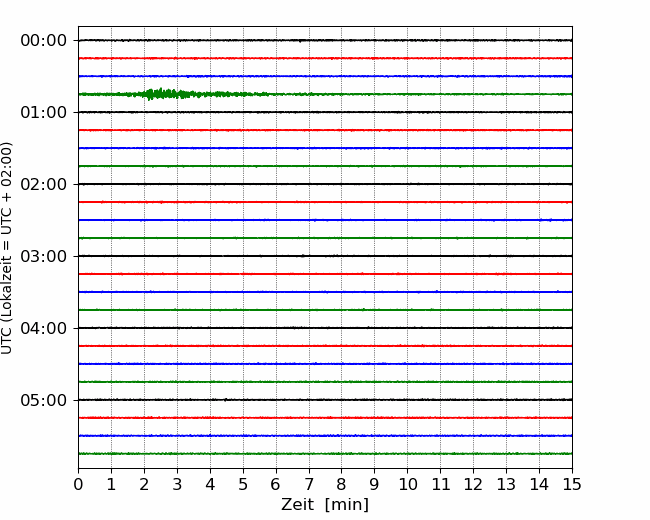Click the x-axis tick label 13
Image resolution: width=650 pixels, height=520 pixels.
tap(506, 484)
